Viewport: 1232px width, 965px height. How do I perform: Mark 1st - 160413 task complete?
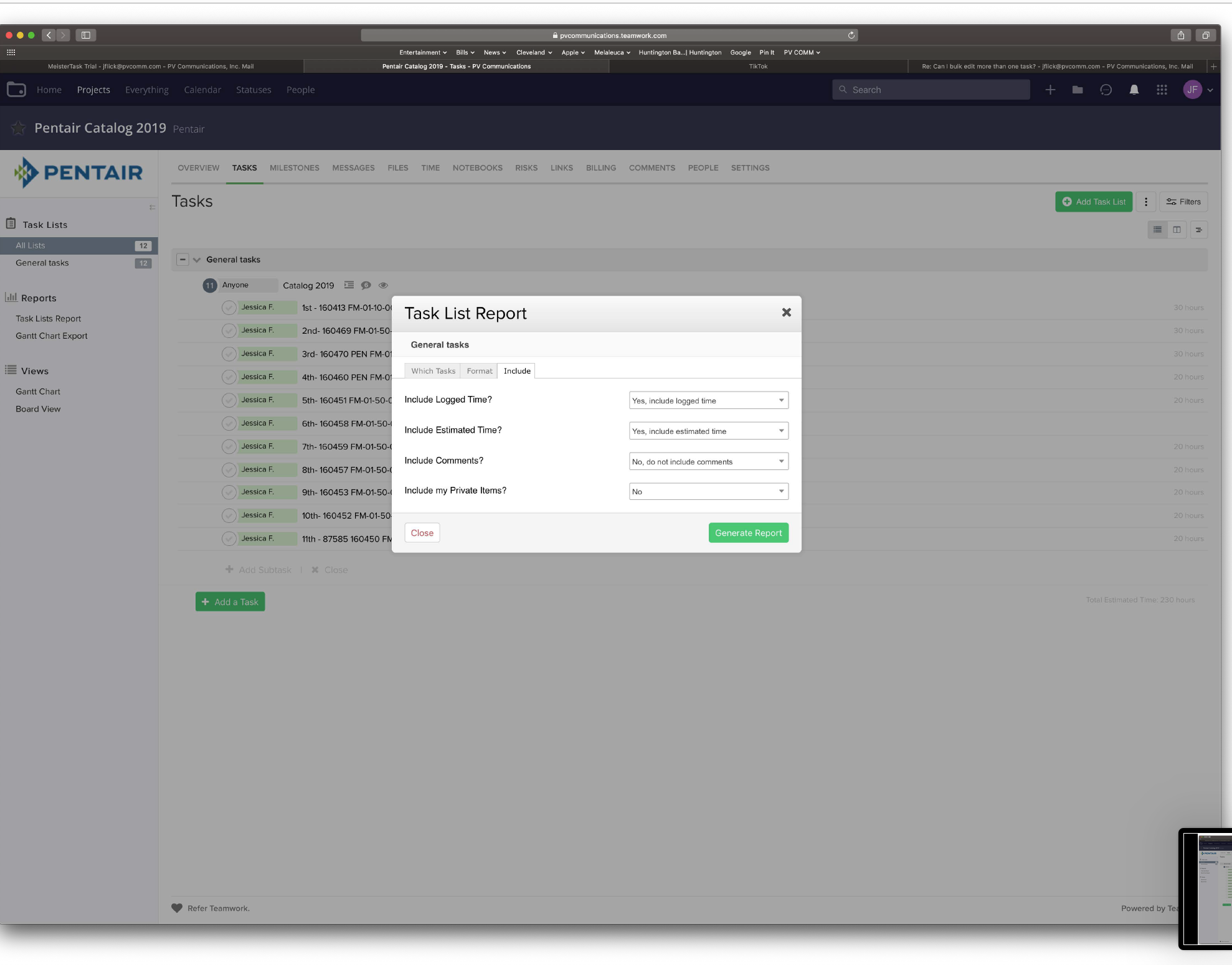(x=229, y=308)
